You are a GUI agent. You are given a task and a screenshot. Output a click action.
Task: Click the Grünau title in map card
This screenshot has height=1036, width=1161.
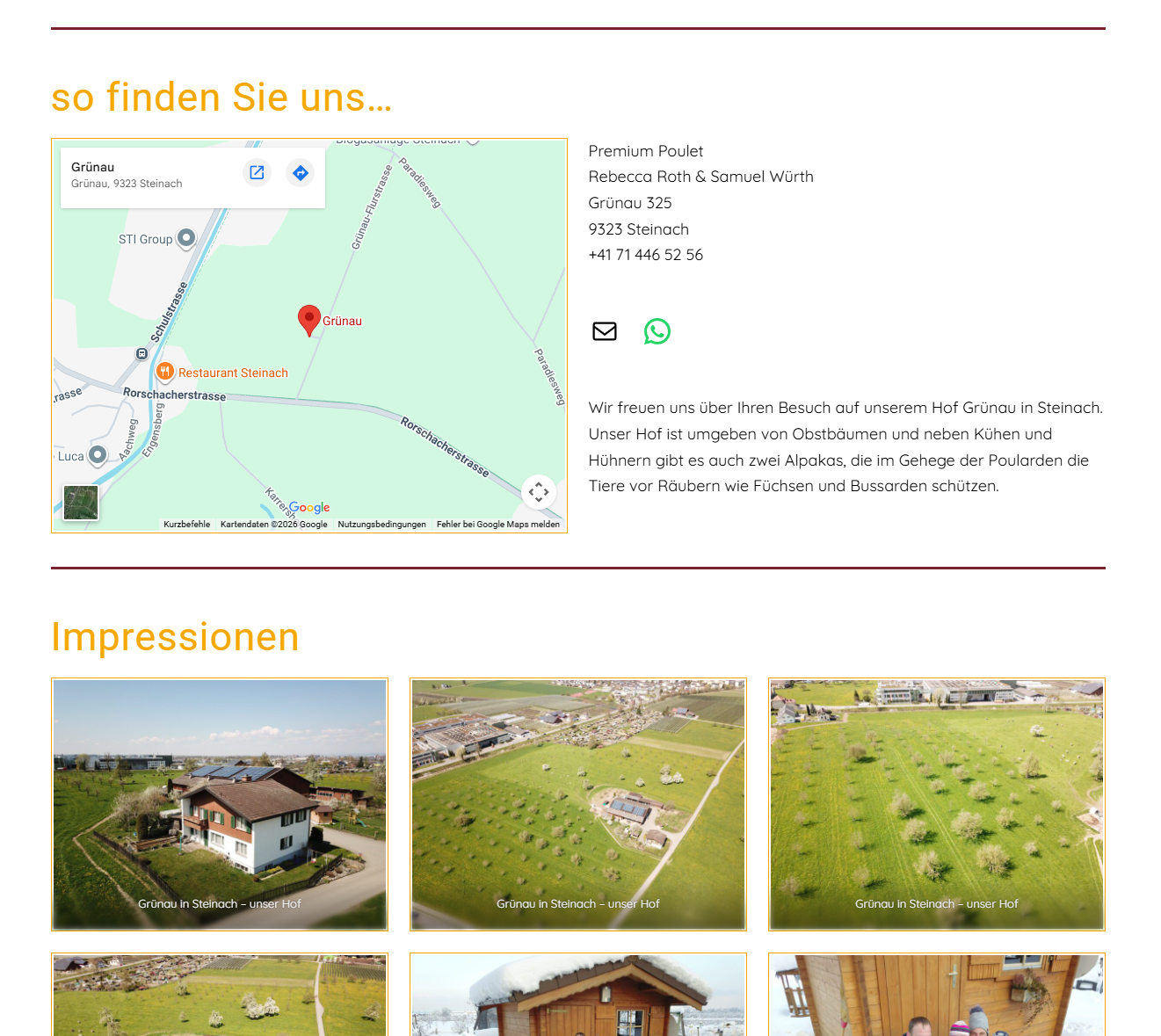click(93, 167)
